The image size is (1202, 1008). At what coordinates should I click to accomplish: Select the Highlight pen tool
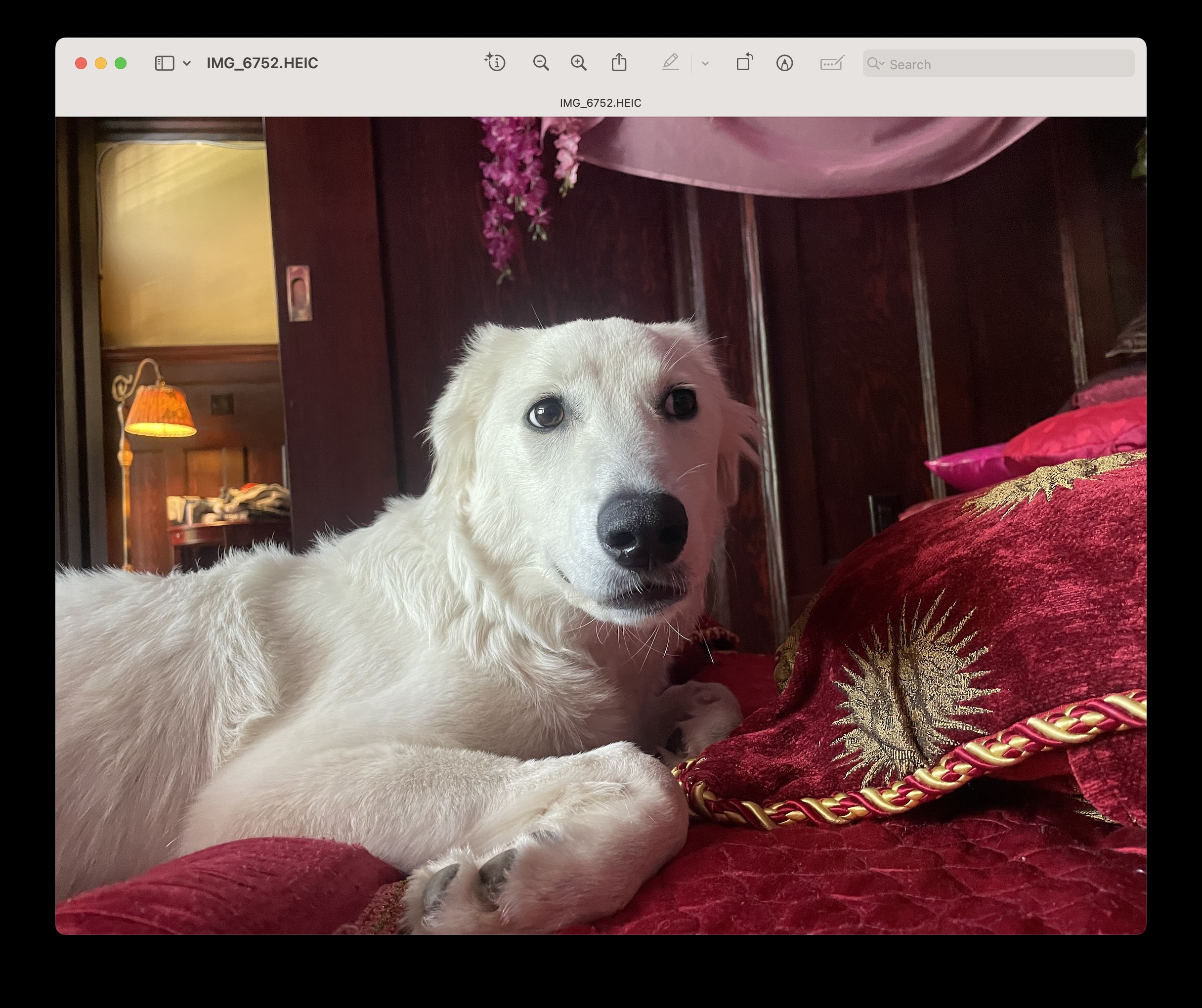[x=670, y=63]
